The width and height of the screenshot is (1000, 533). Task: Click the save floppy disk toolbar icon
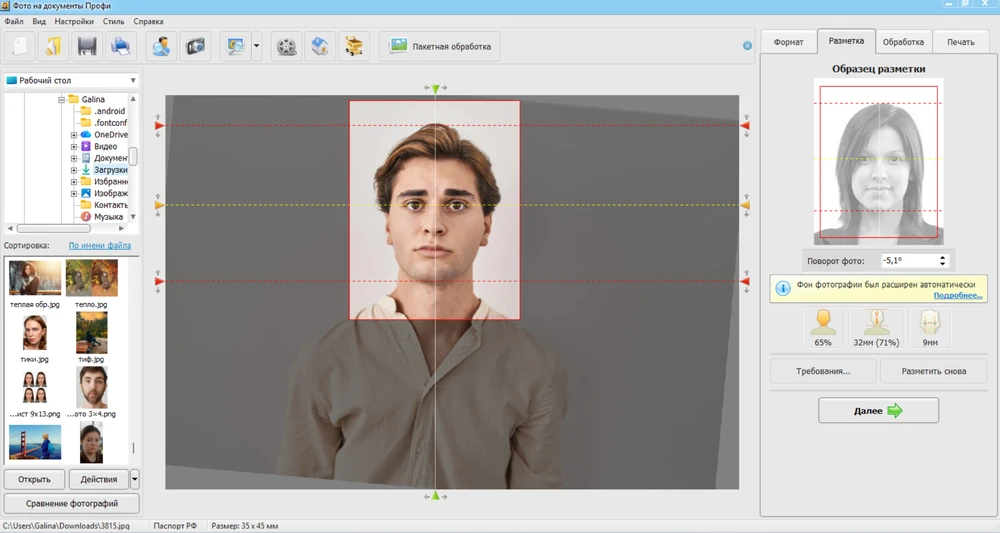tap(87, 46)
